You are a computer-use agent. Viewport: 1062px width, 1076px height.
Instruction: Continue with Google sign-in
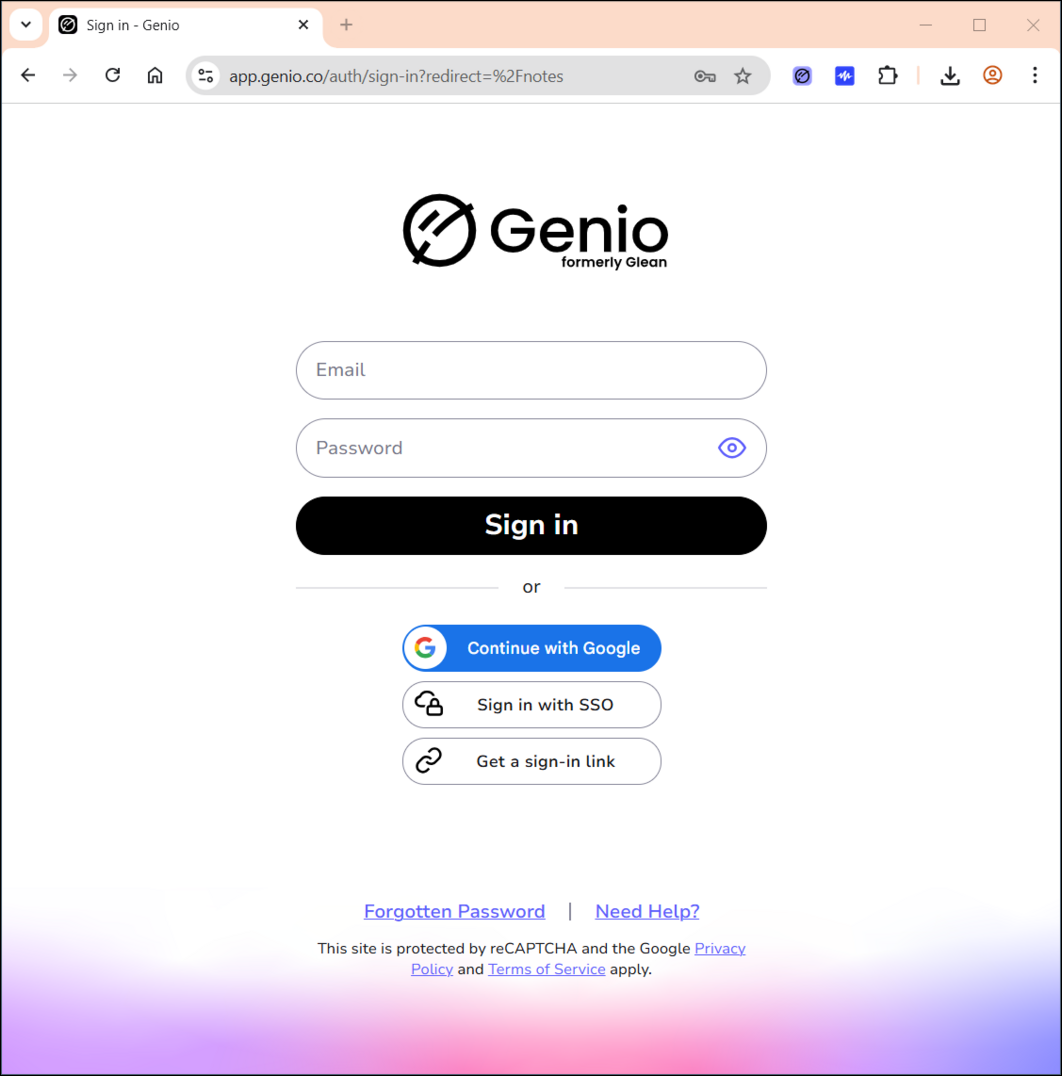click(532, 648)
